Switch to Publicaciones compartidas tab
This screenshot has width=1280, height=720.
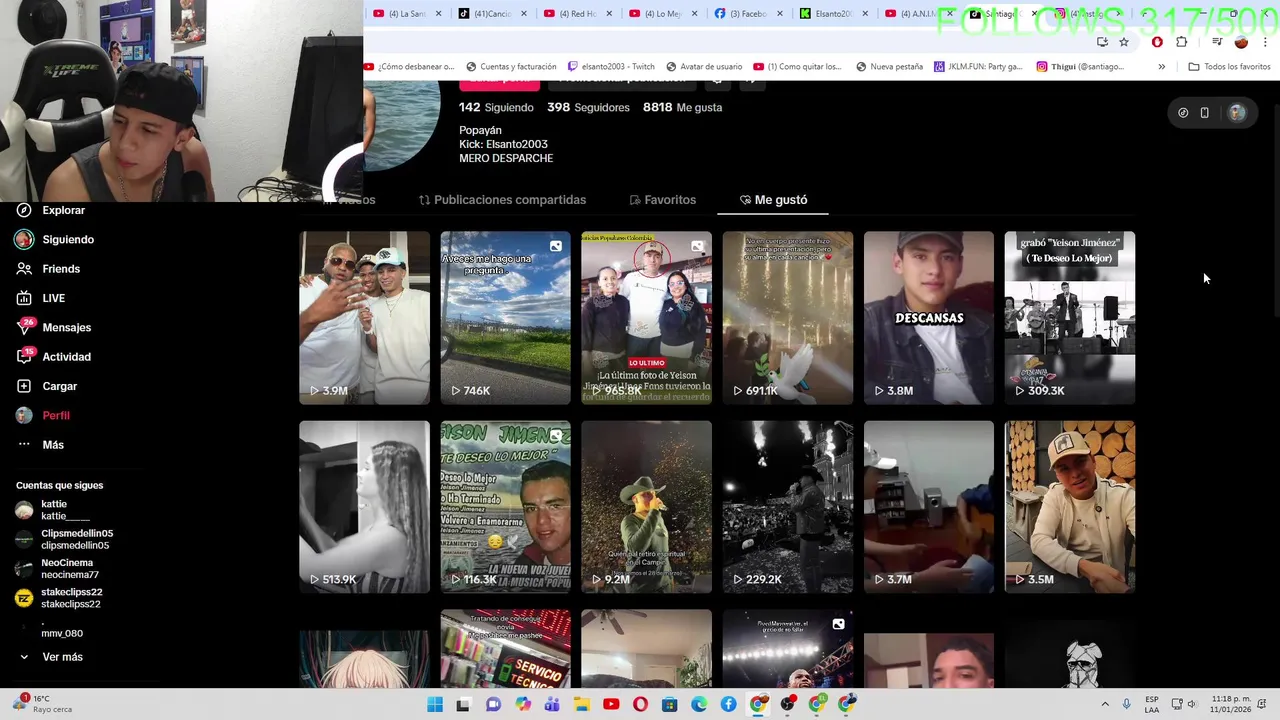pyautogui.click(x=502, y=200)
